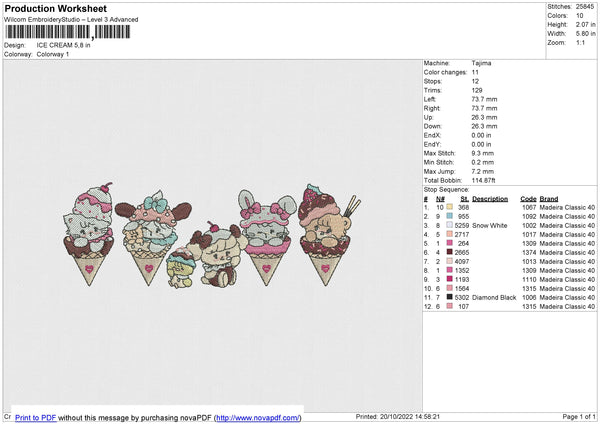Select the dark brown swatch, 2665 stitches
The height and width of the screenshot is (424, 600).
click(450, 252)
